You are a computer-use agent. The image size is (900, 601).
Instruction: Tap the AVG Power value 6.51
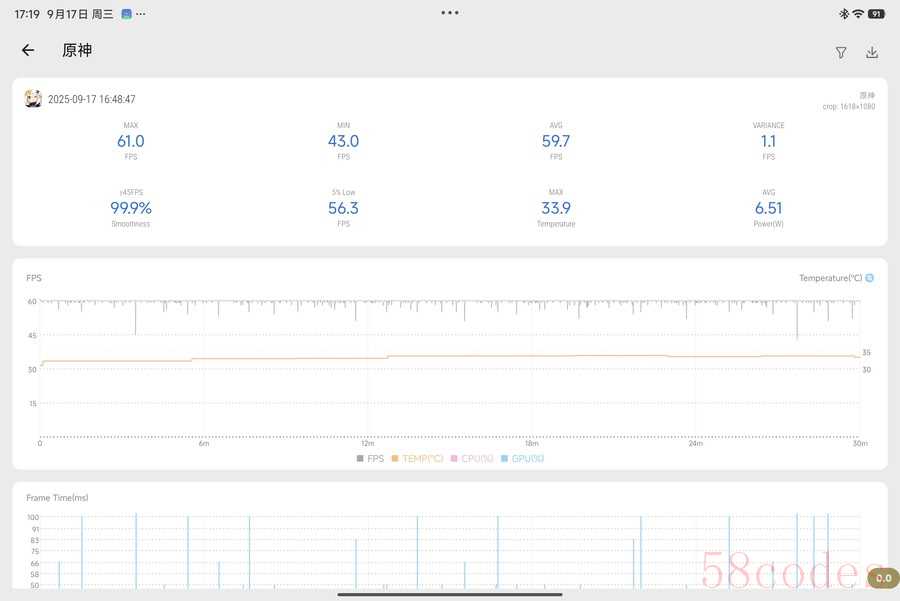(768, 208)
